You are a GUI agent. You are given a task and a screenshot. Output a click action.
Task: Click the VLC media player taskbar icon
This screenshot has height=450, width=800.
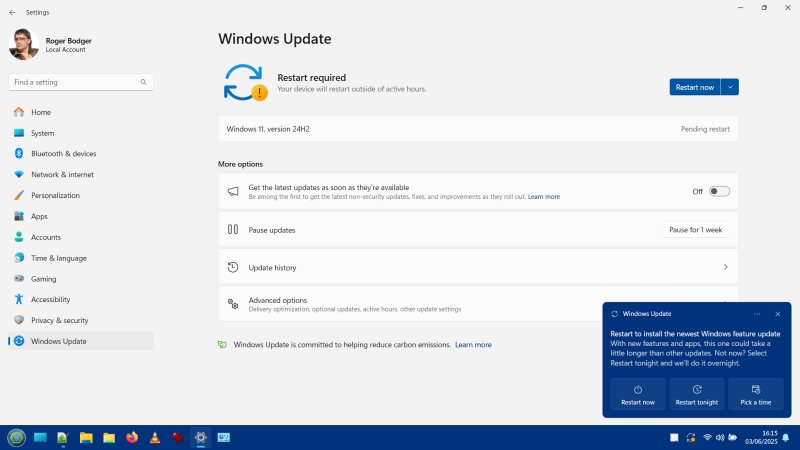coord(155,437)
